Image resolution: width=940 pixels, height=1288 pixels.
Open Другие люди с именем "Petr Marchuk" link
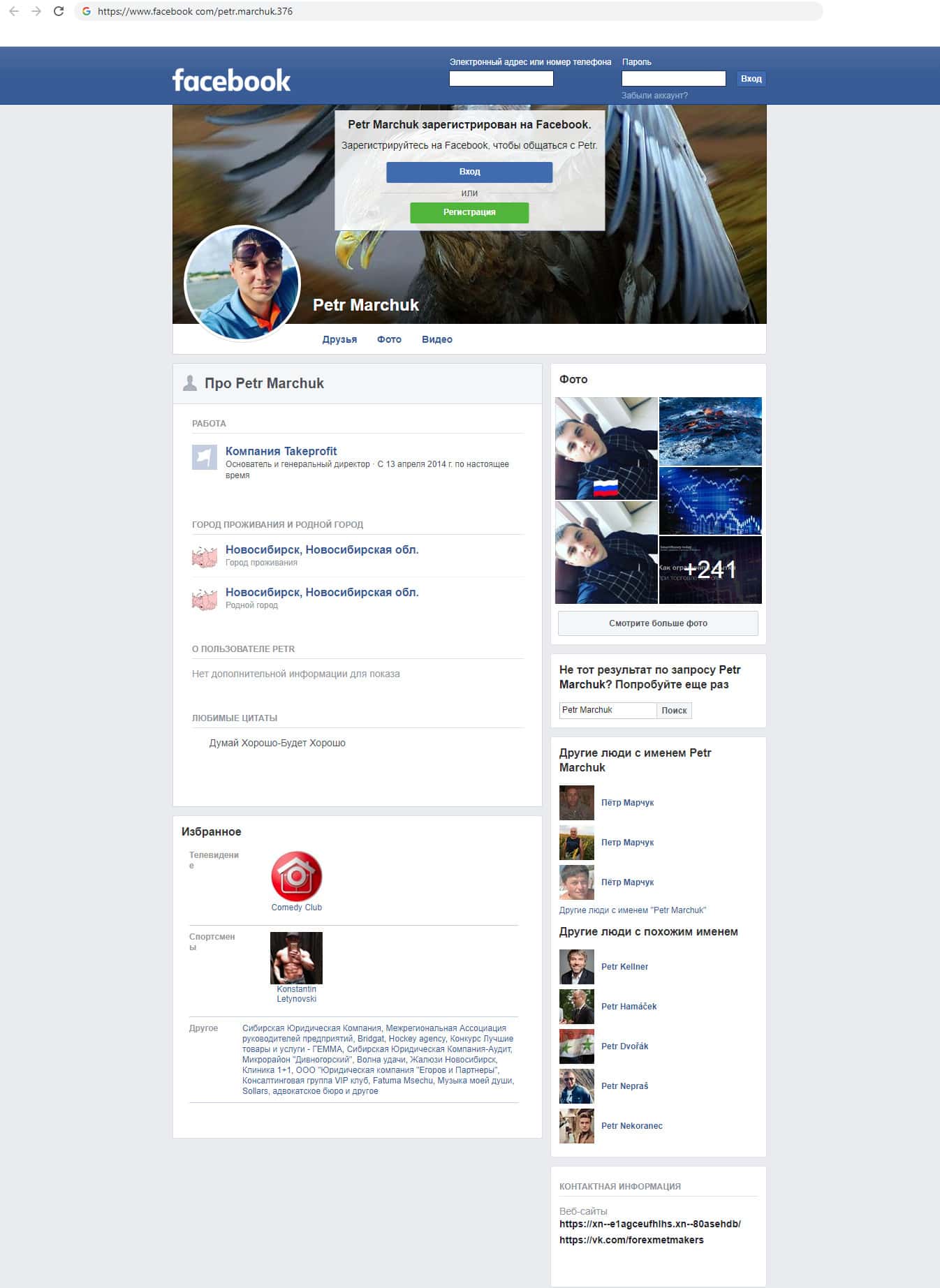click(x=633, y=910)
